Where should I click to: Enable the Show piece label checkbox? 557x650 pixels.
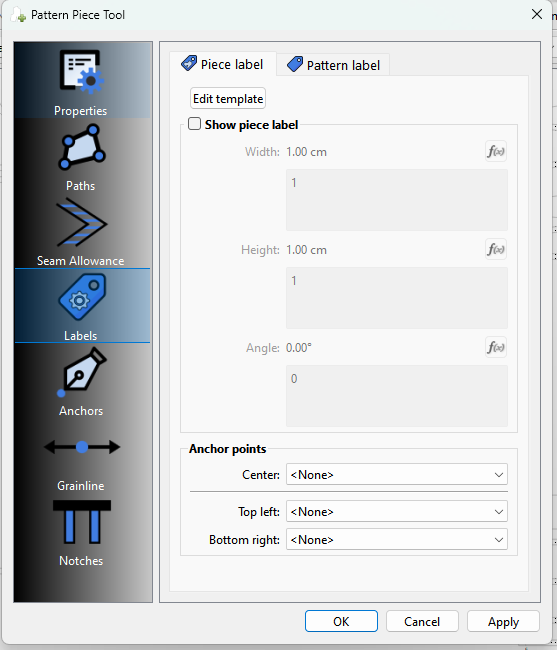click(x=194, y=124)
